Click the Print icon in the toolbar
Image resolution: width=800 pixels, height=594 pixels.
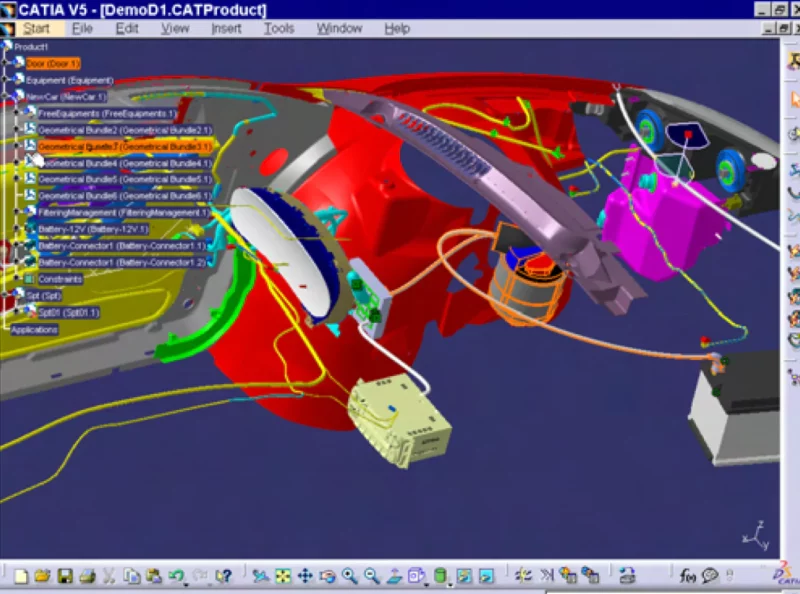pos(87,576)
